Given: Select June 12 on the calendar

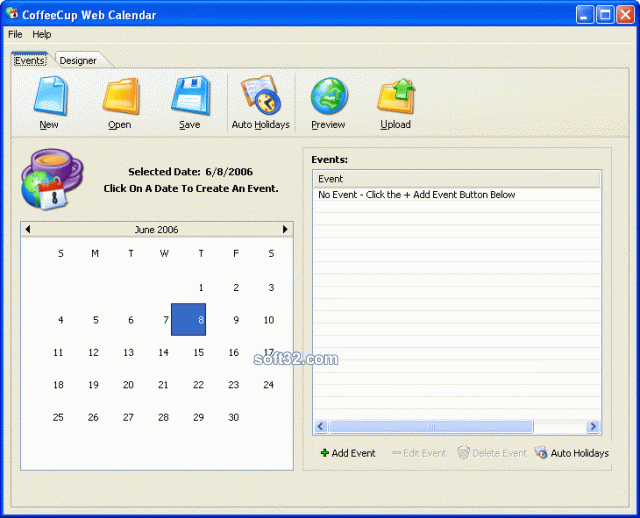Looking at the screenshot, I should pos(93,352).
